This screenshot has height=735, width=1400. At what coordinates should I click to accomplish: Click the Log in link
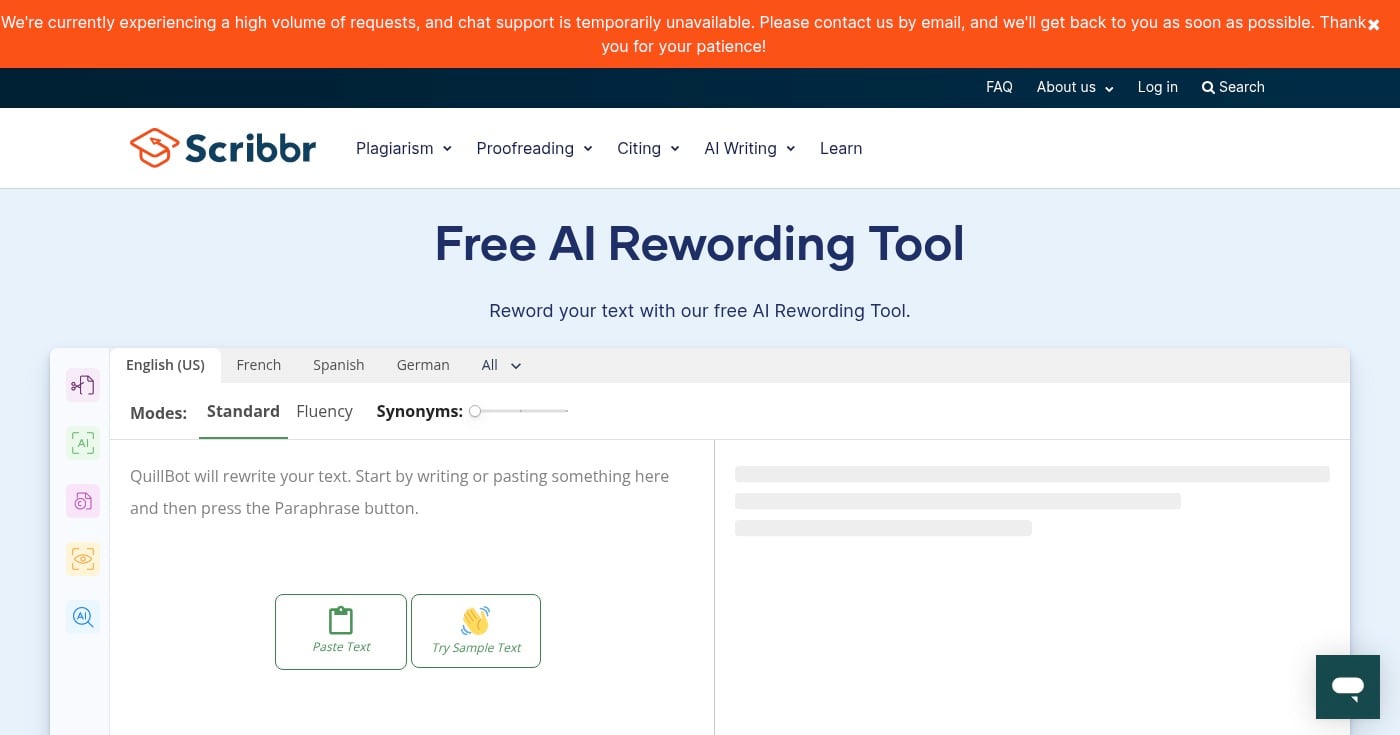click(x=1158, y=87)
